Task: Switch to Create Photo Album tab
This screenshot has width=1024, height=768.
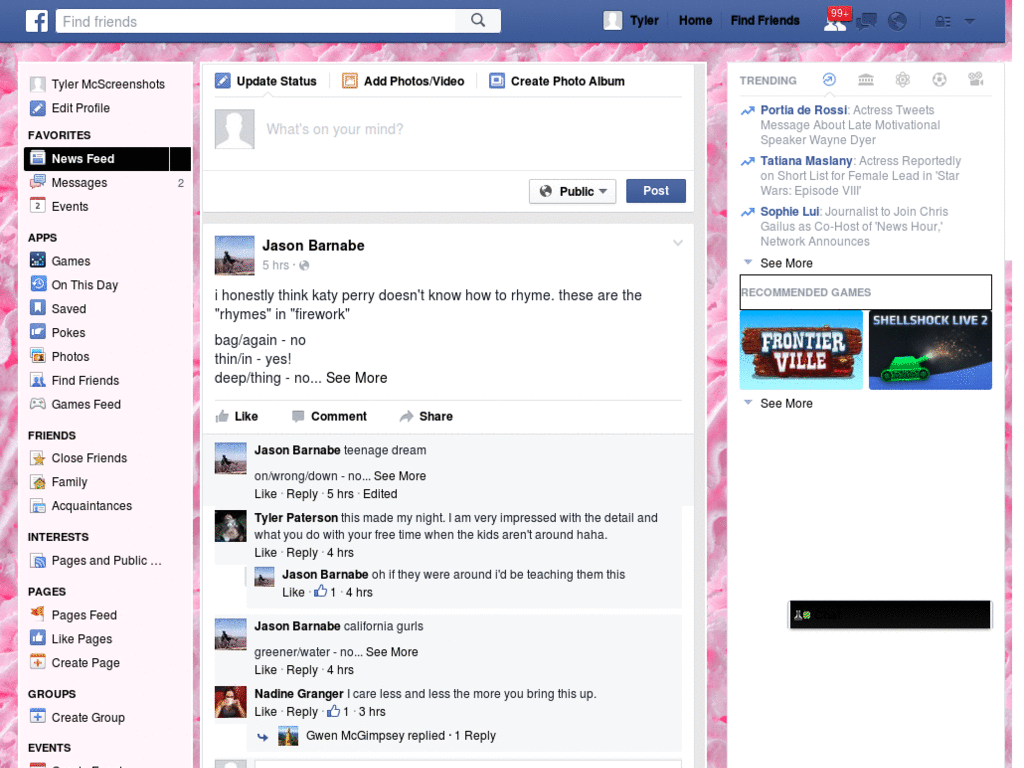Action: (557, 81)
